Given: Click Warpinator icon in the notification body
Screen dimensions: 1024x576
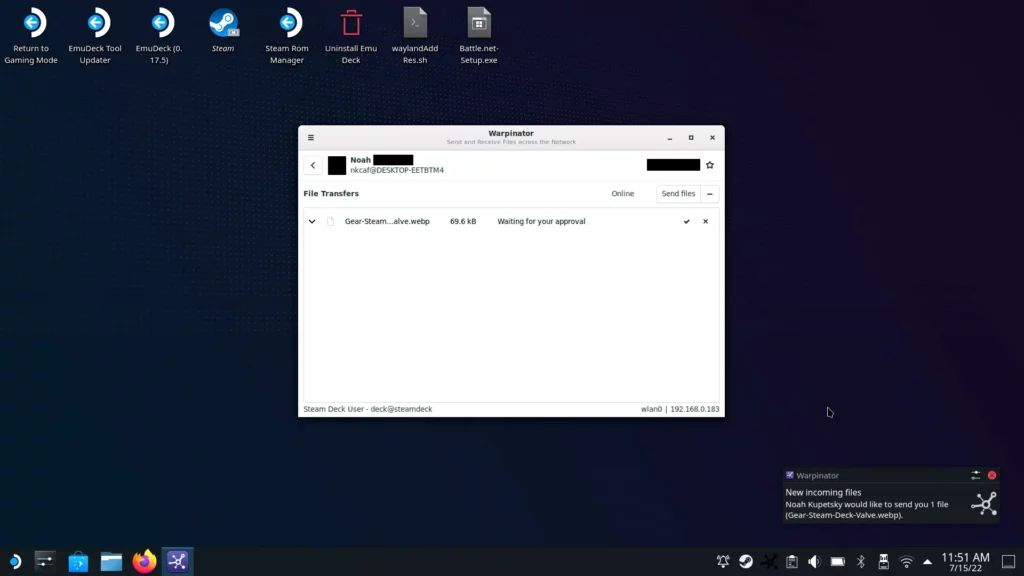Looking at the screenshot, I should click(984, 504).
